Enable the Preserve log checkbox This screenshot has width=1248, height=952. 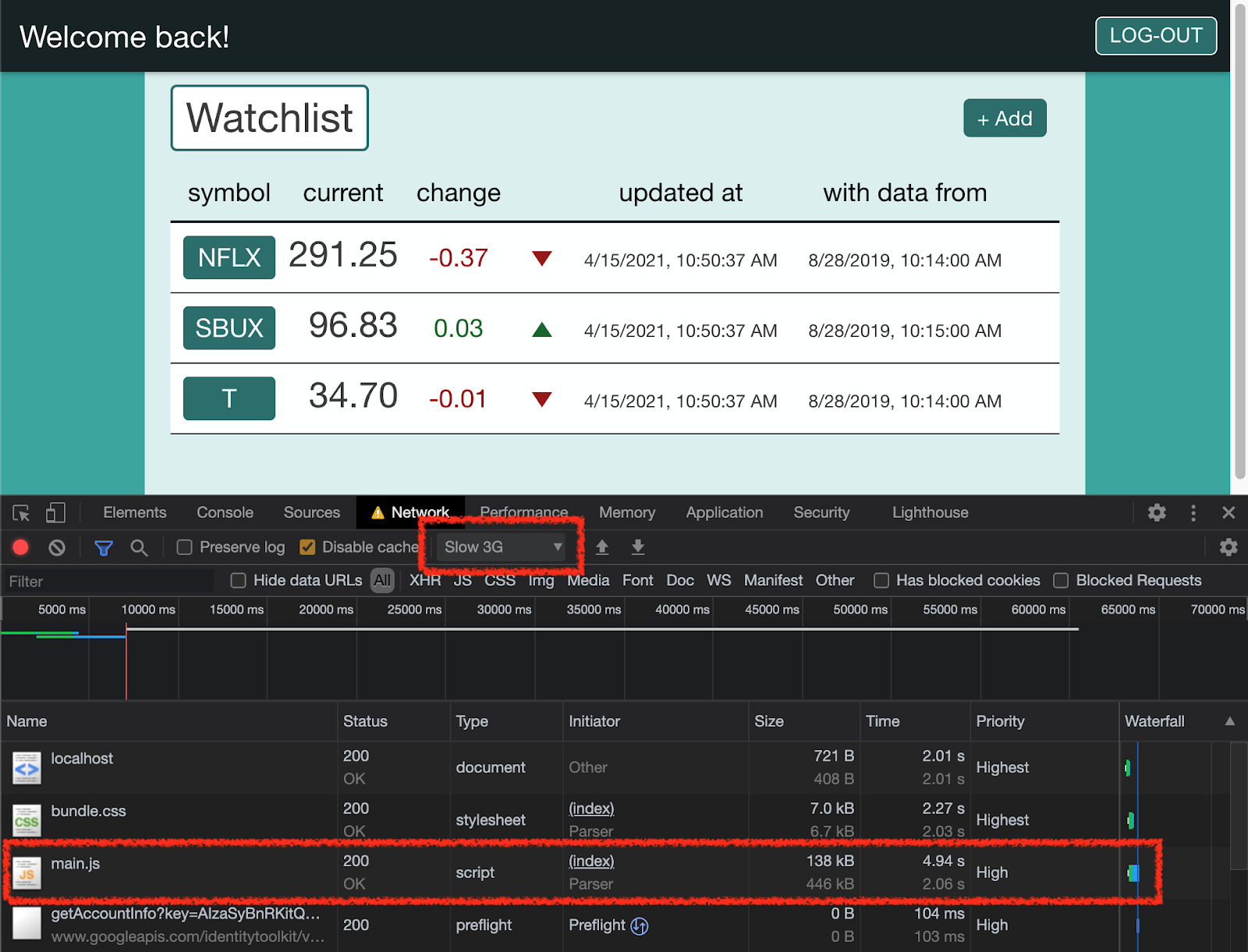pos(185,547)
